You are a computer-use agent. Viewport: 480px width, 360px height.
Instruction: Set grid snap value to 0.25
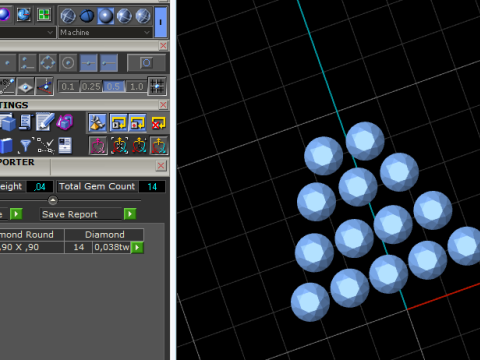[91, 87]
